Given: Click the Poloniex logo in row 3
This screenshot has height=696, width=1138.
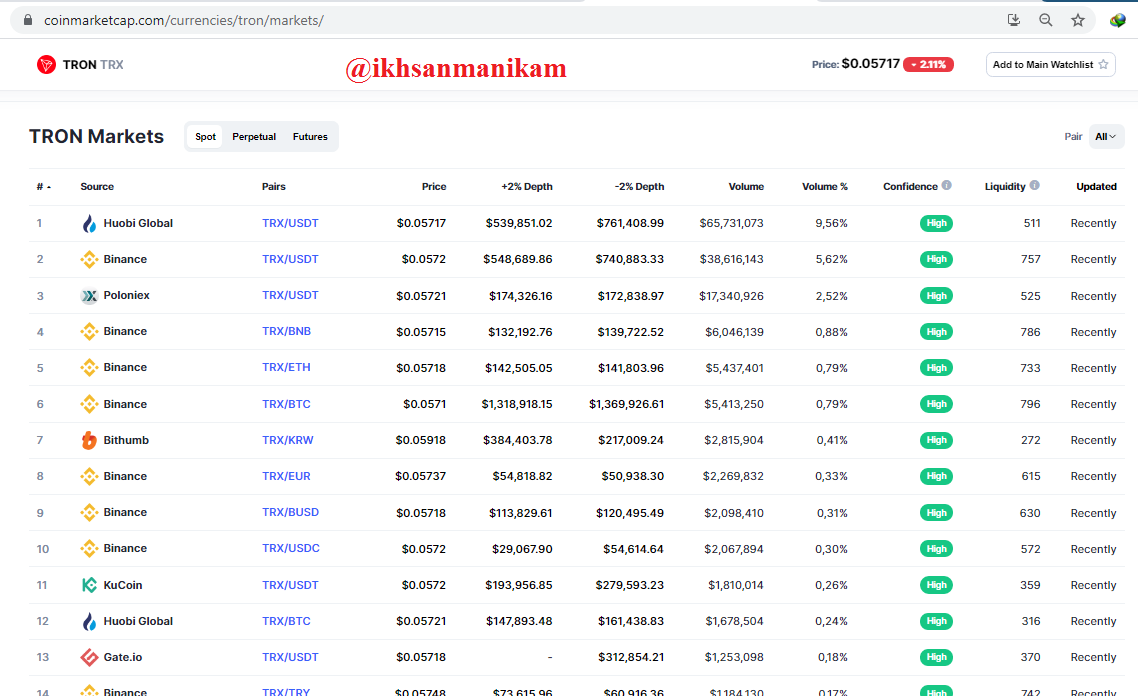Looking at the screenshot, I should (x=89, y=295).
